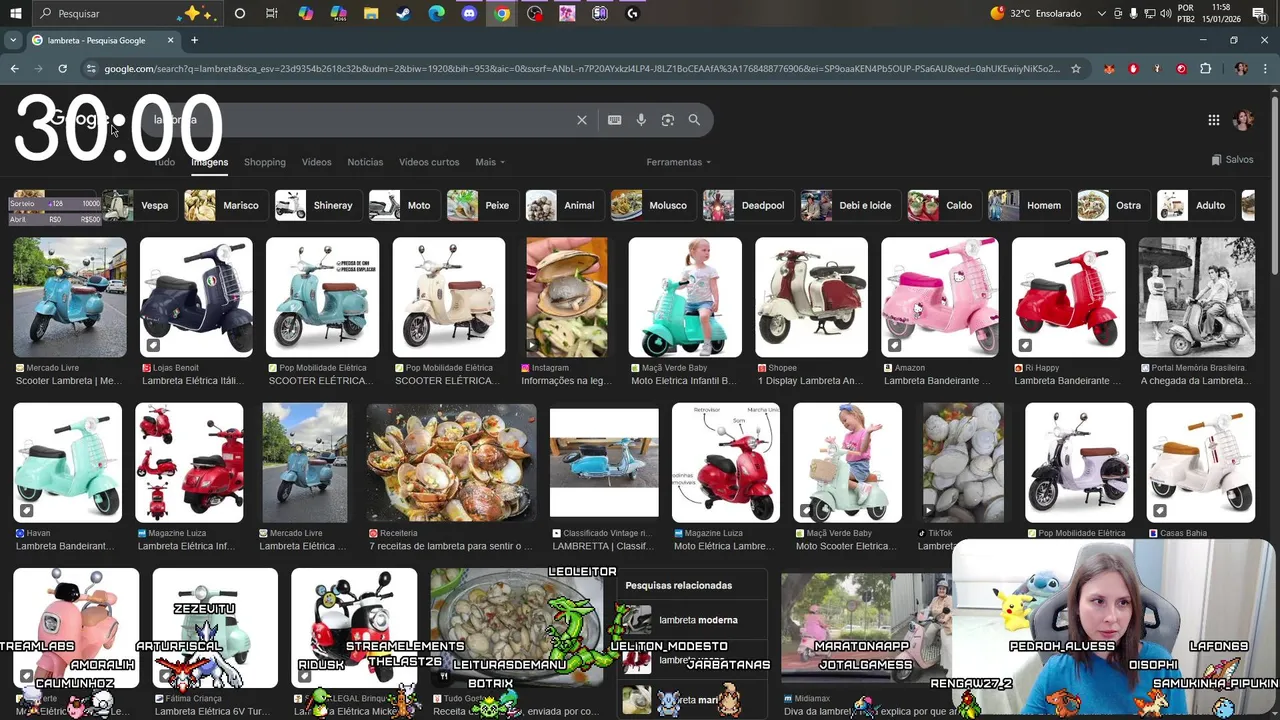Image resolution: width=1280 pixels, height=720 pixels.
Task: Filter images by the Shineray chip
Action: (317, 205)
